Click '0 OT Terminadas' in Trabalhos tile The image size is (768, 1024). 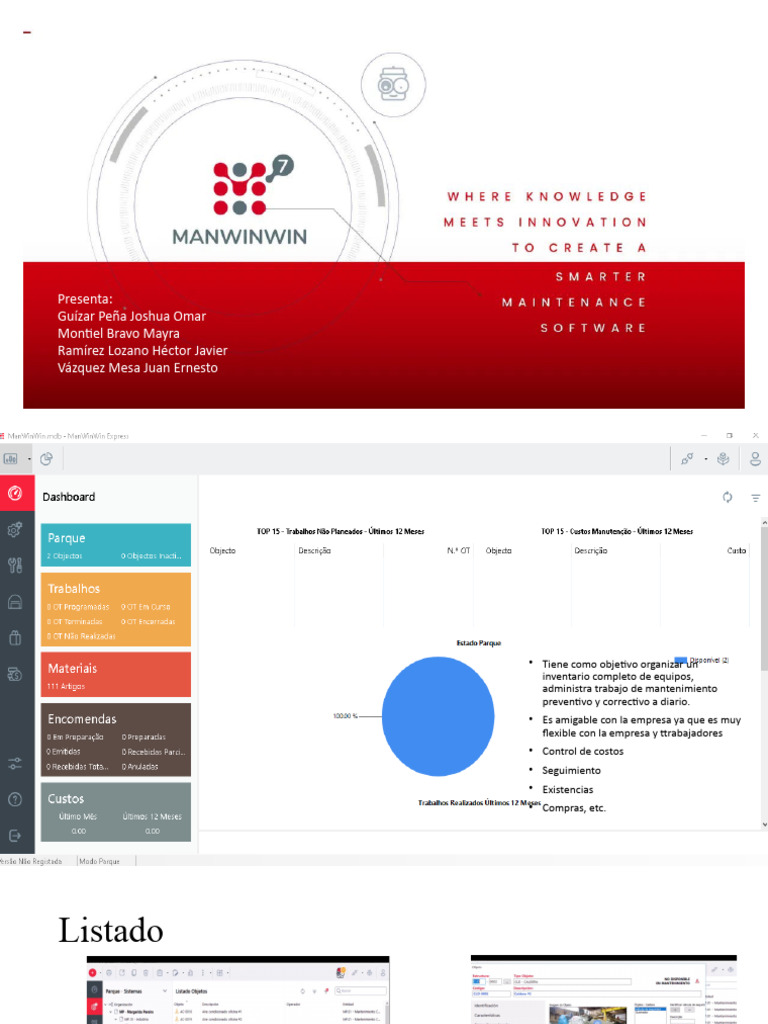click(74, 622)
